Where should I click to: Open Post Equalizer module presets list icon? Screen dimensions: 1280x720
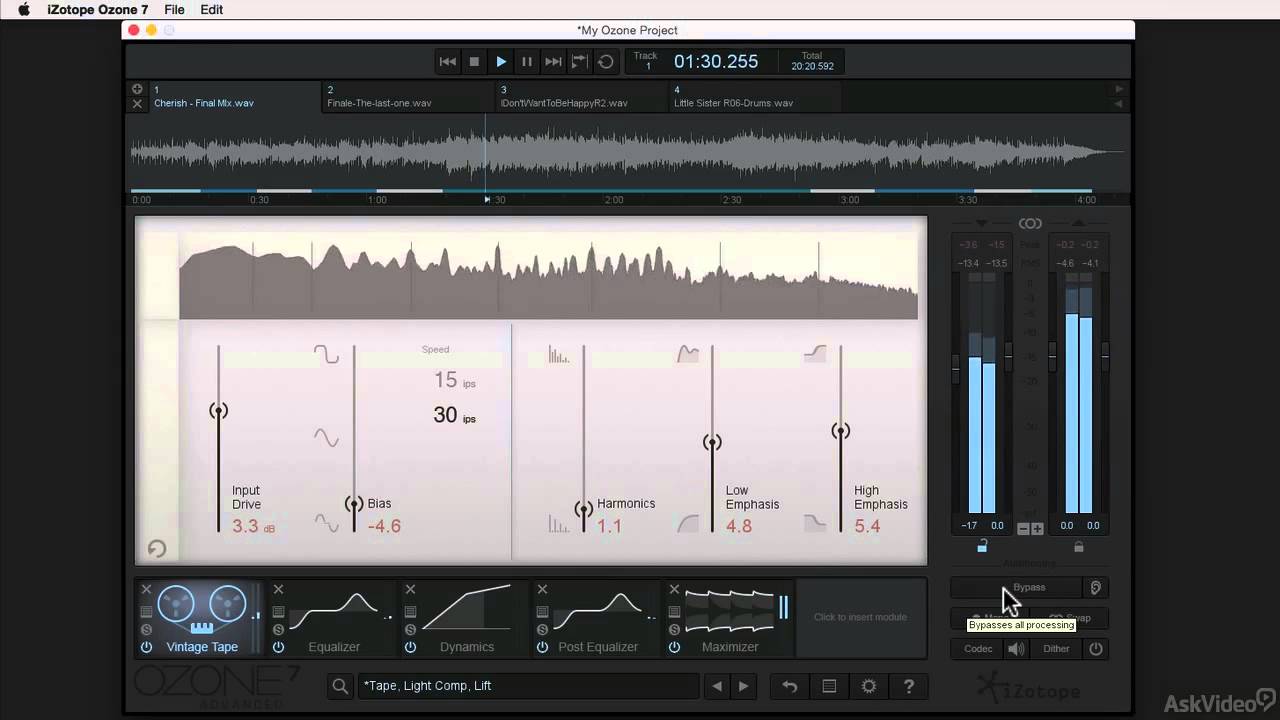point(542,611)
